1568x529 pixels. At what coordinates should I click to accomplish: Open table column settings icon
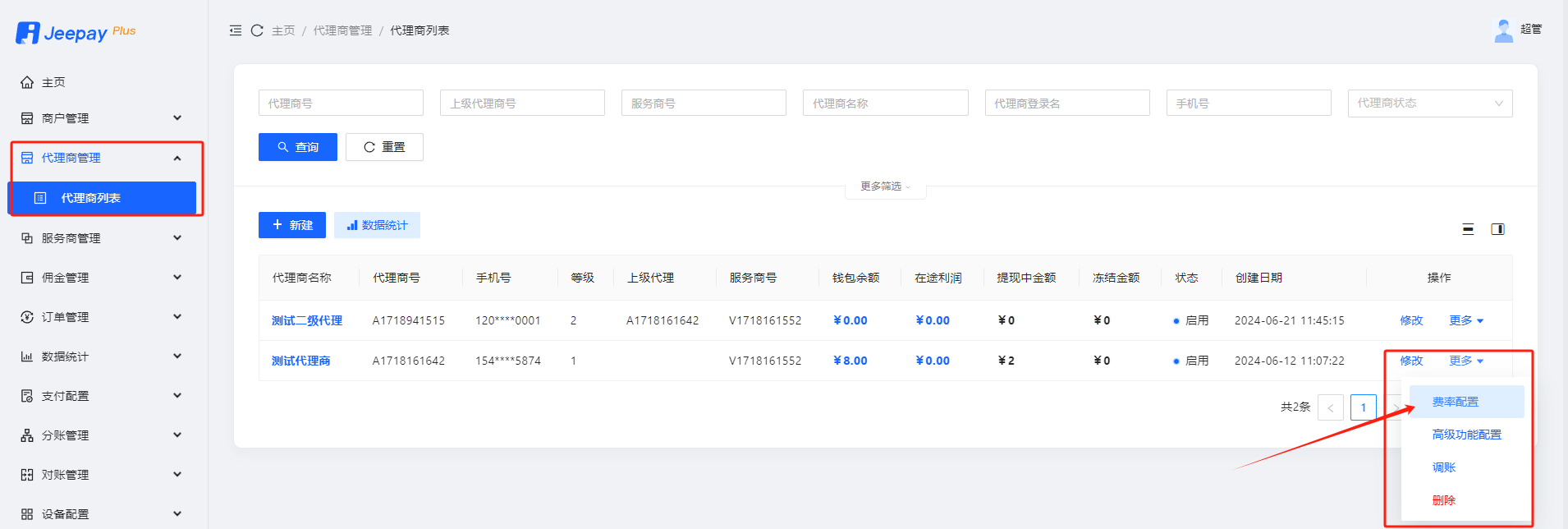pos(1497,229)
